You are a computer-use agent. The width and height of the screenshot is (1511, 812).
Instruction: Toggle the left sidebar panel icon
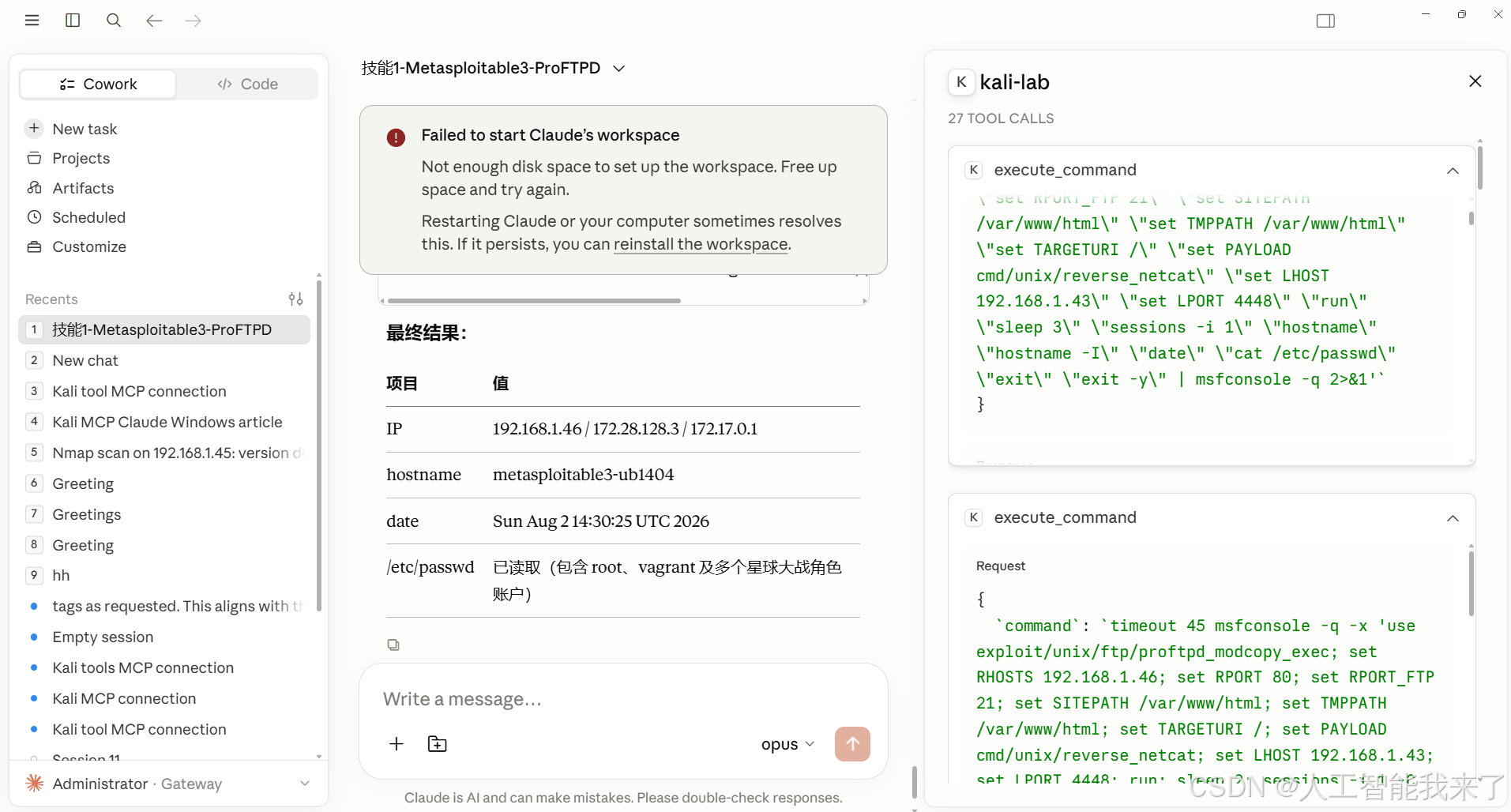pyautogui.click(x=73, y=21)
